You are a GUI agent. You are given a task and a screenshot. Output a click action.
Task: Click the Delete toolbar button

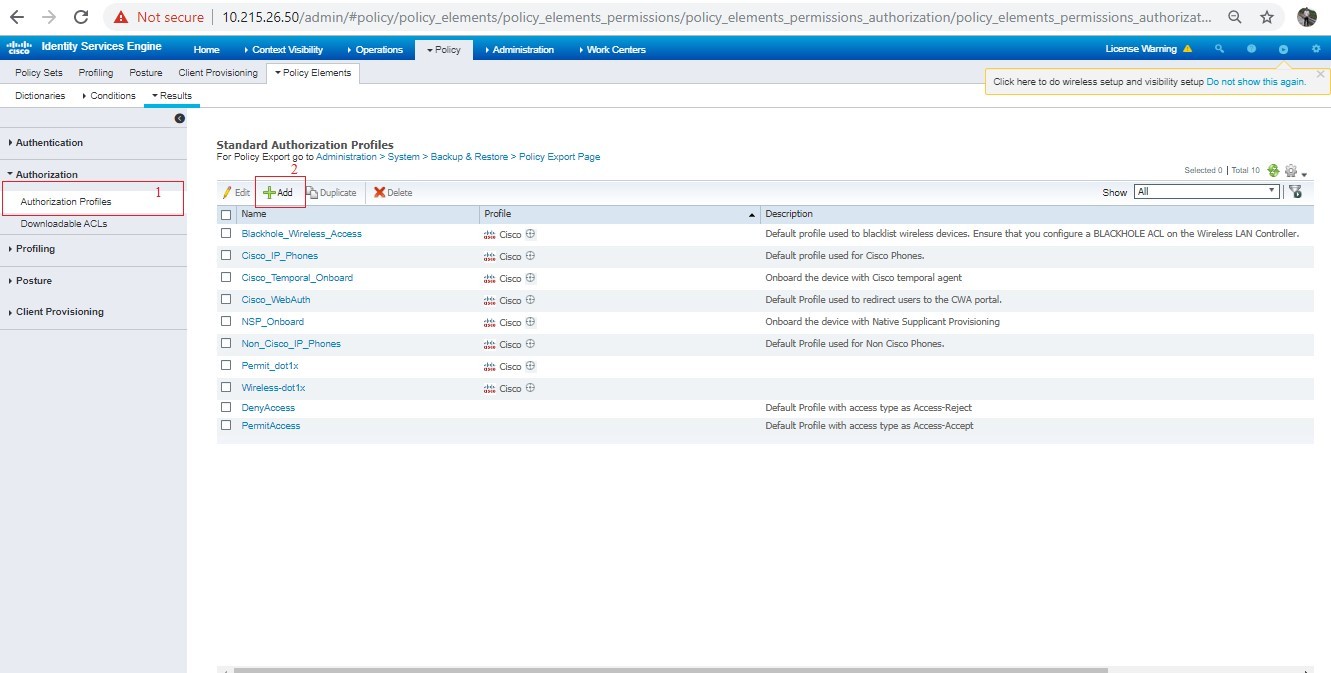393,192
